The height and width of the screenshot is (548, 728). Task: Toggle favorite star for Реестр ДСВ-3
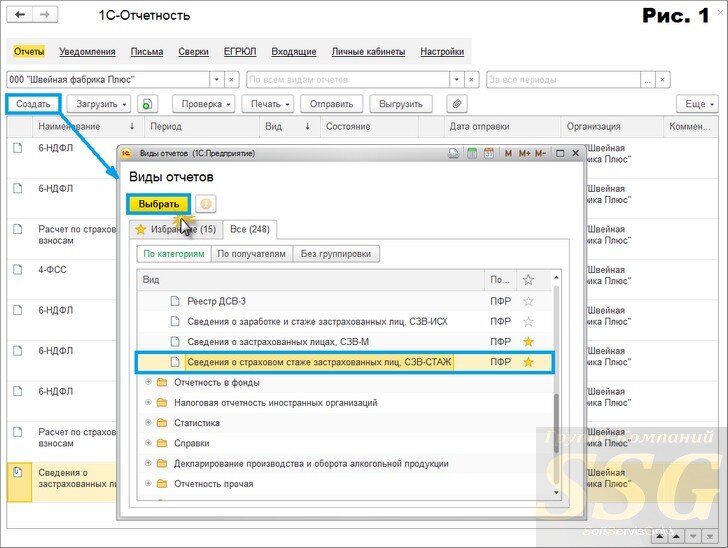[x=528, y=301]
